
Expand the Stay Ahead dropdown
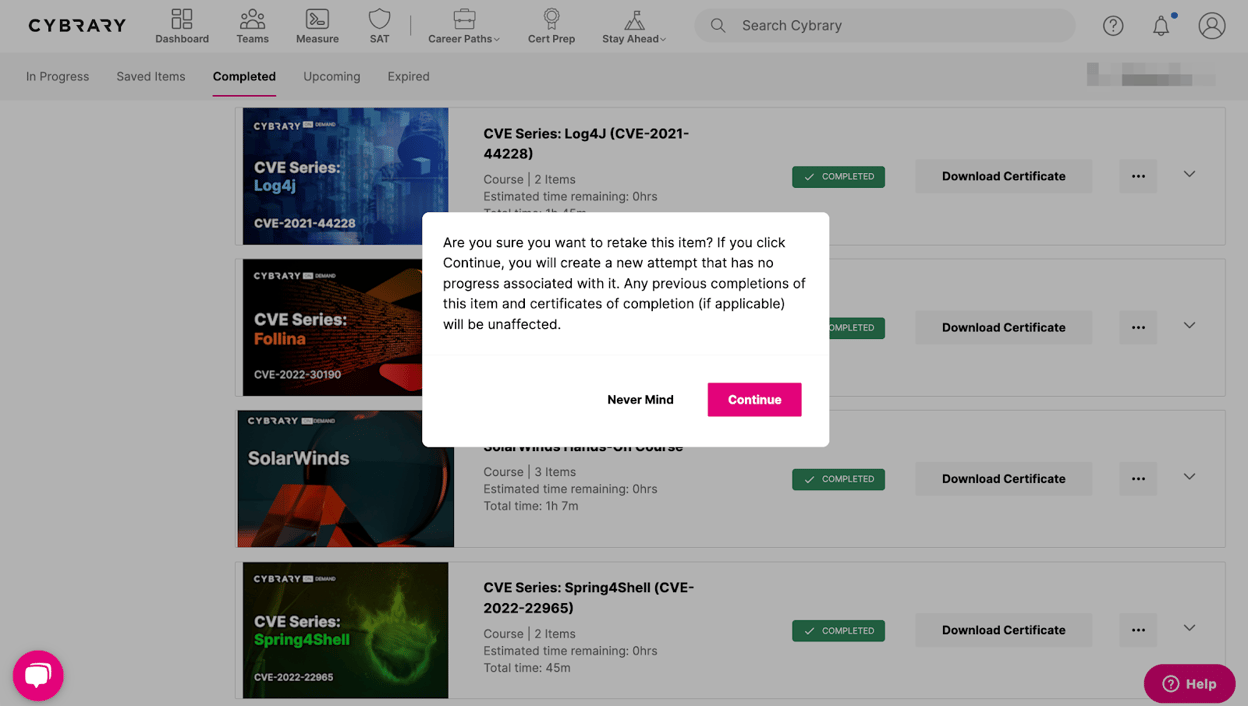(634, 26)
